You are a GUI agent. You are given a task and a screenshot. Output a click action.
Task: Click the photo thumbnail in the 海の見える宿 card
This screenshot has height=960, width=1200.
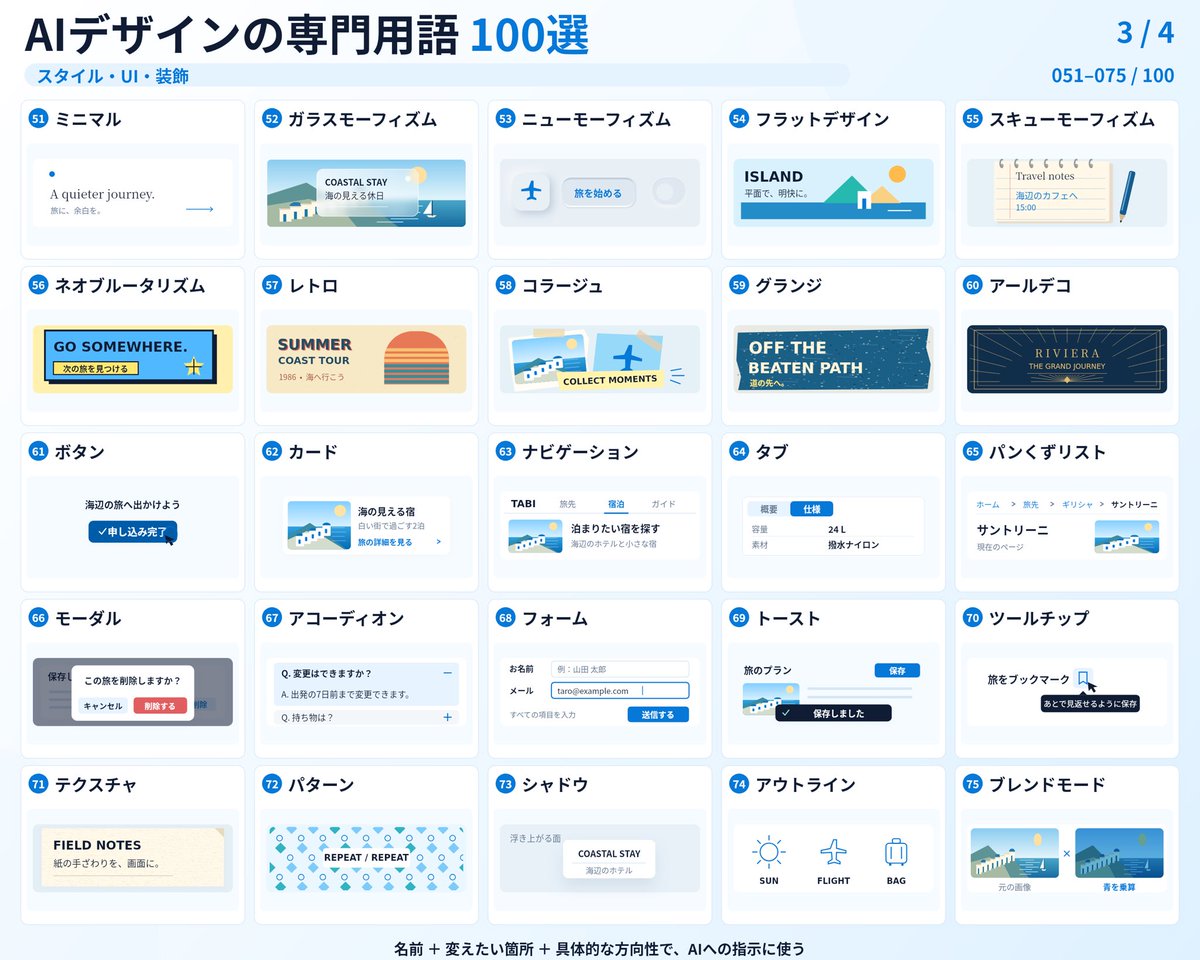319,525
